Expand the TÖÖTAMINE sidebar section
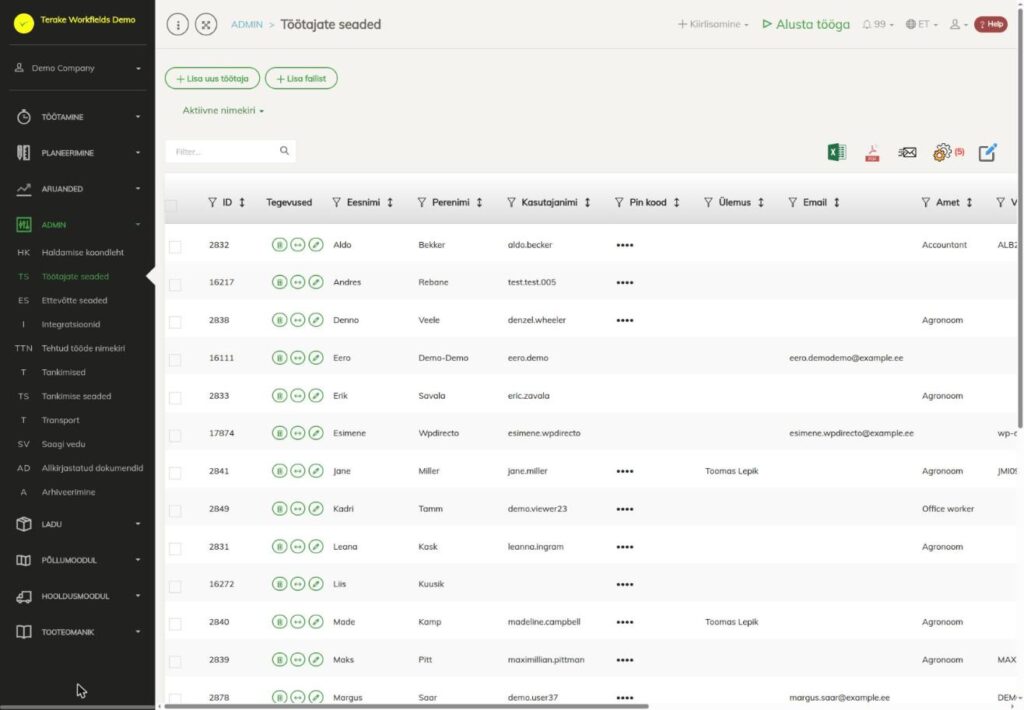The height and width of the screenshot is (710, 1024). click(x=78, y=117)
